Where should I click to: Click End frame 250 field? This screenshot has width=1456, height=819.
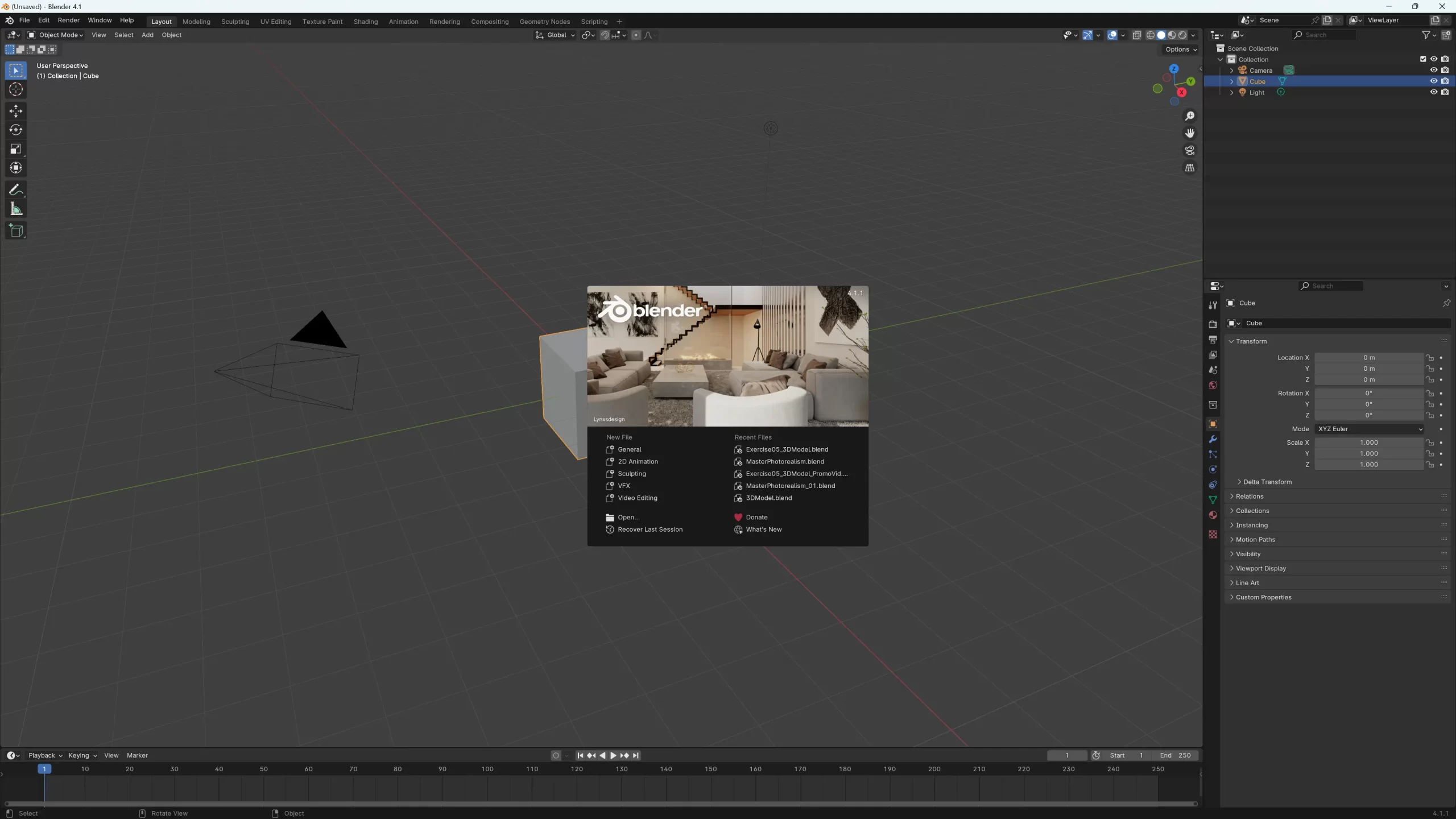(x=1176, y=755)
